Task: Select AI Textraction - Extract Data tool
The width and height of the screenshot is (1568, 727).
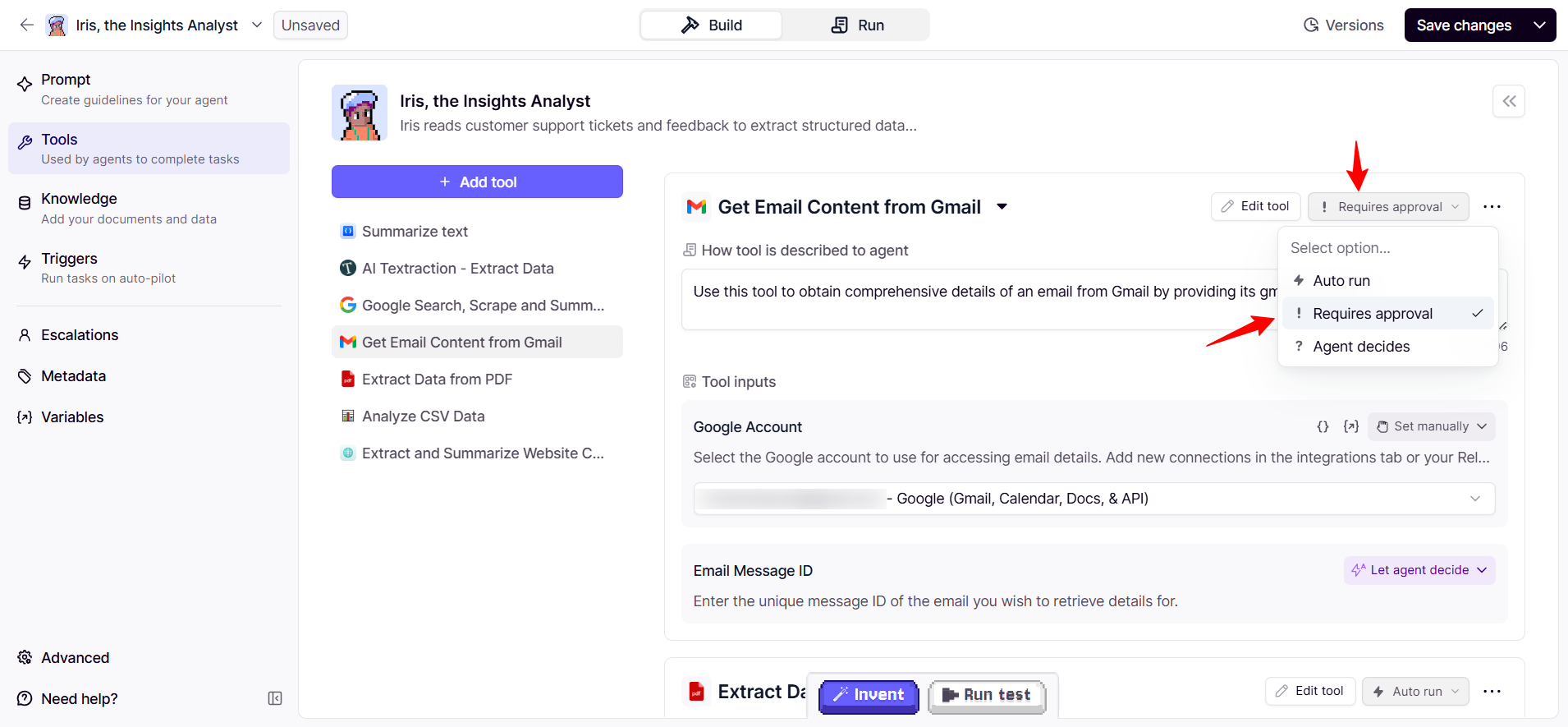Action: tap(477, 269)
